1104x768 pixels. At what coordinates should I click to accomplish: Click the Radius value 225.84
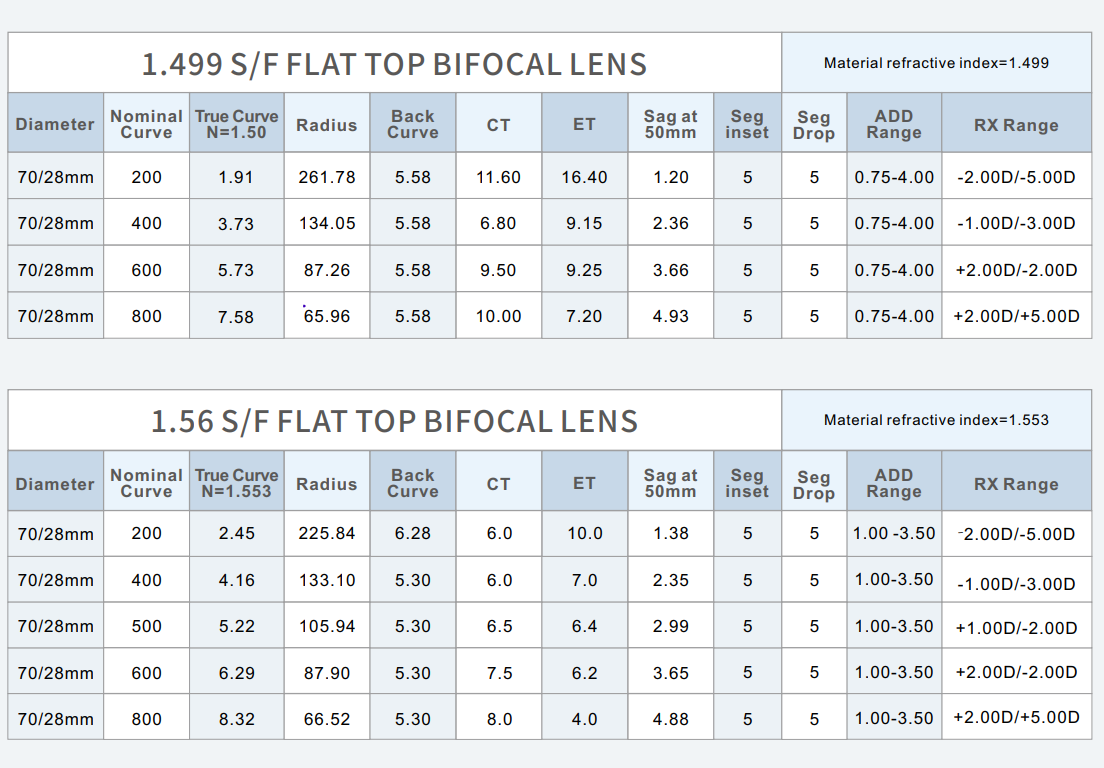327,534
